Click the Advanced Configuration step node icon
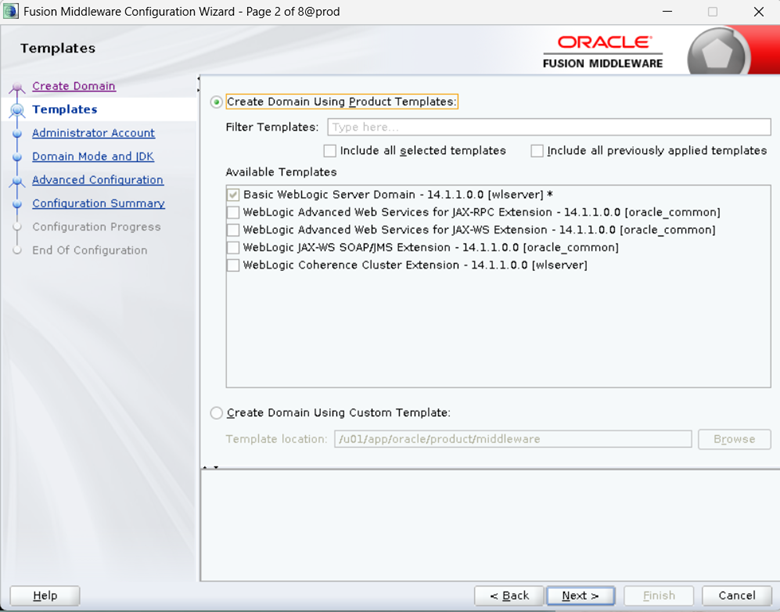 pos(17,181)
